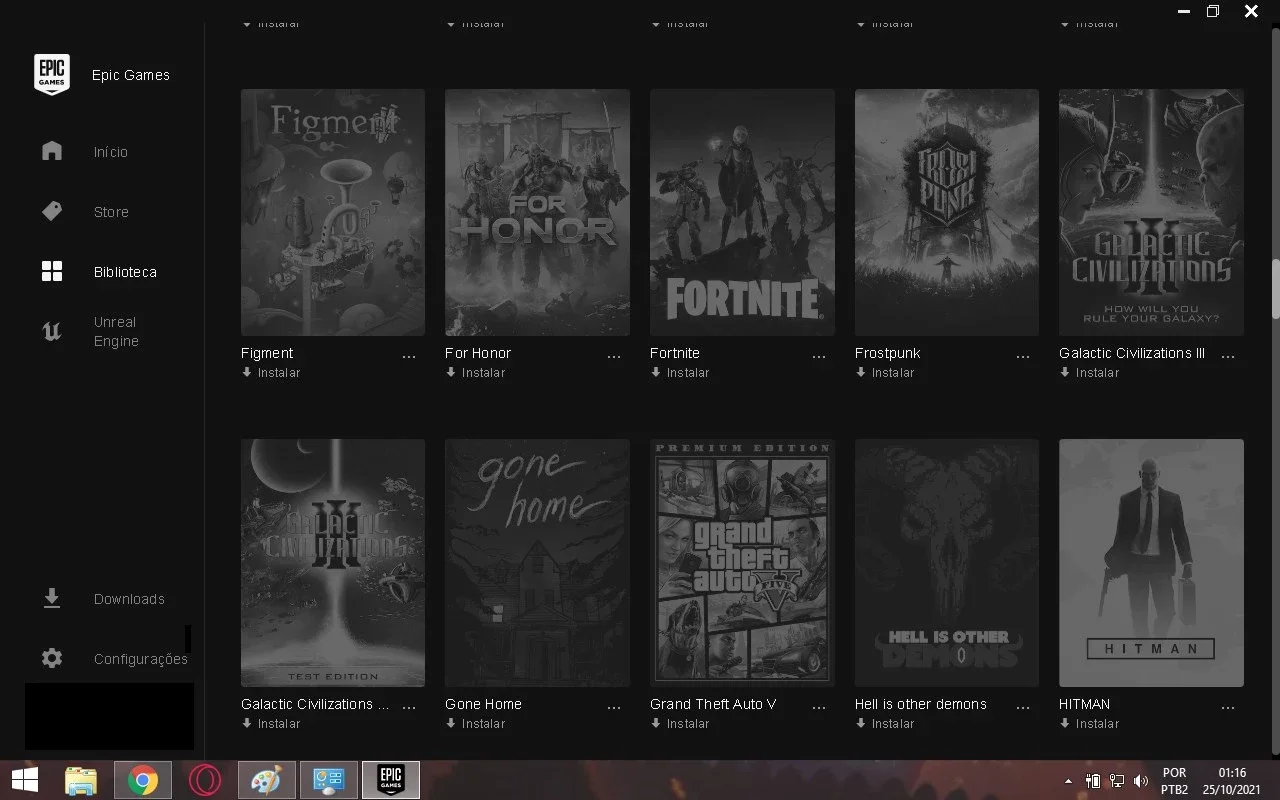Go to Início in the sidebar
This screenshot has height=800, width=1280.
[x=111, y=152]
